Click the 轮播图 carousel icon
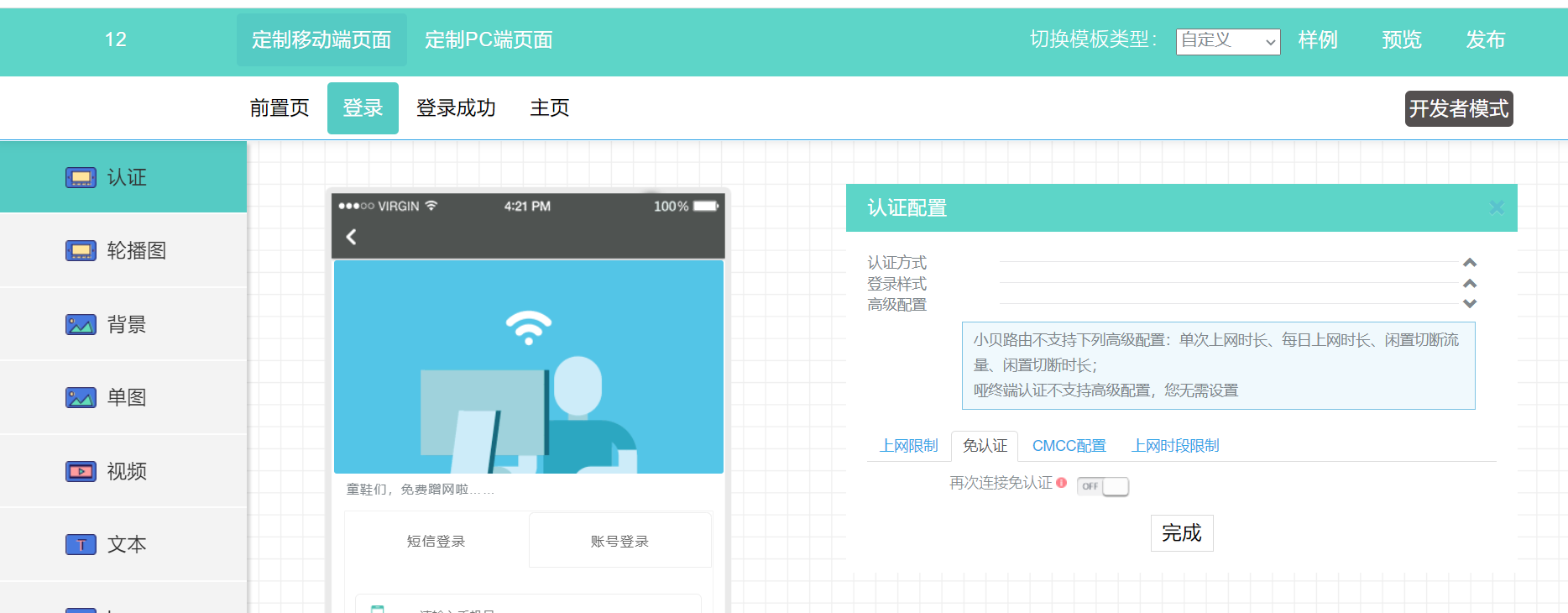The width and height of the screenshot is (1568, 613). pyautogui.click(x=81, y=251)
